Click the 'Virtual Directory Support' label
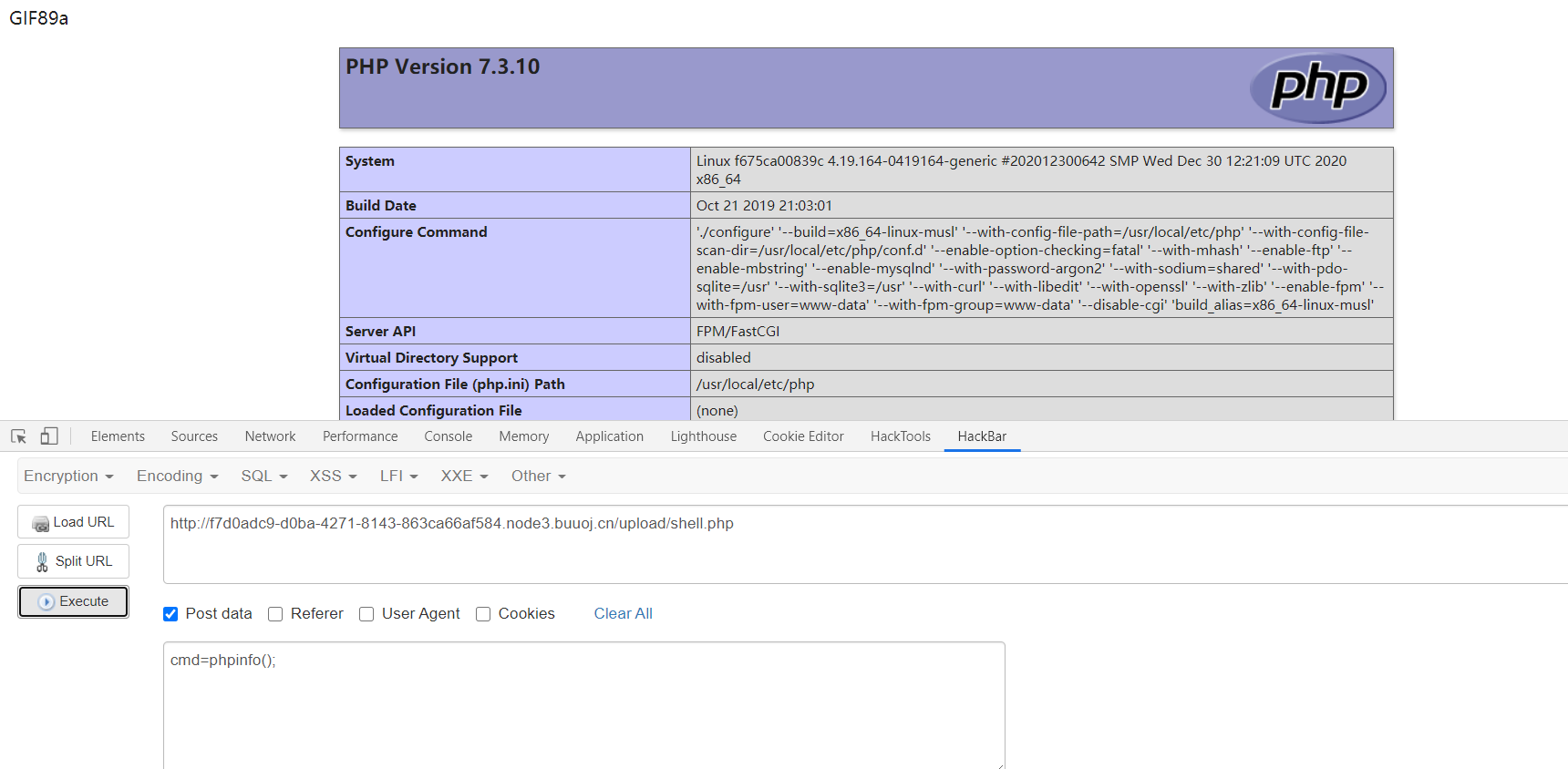1568x769 pixels. coord(431,358)
